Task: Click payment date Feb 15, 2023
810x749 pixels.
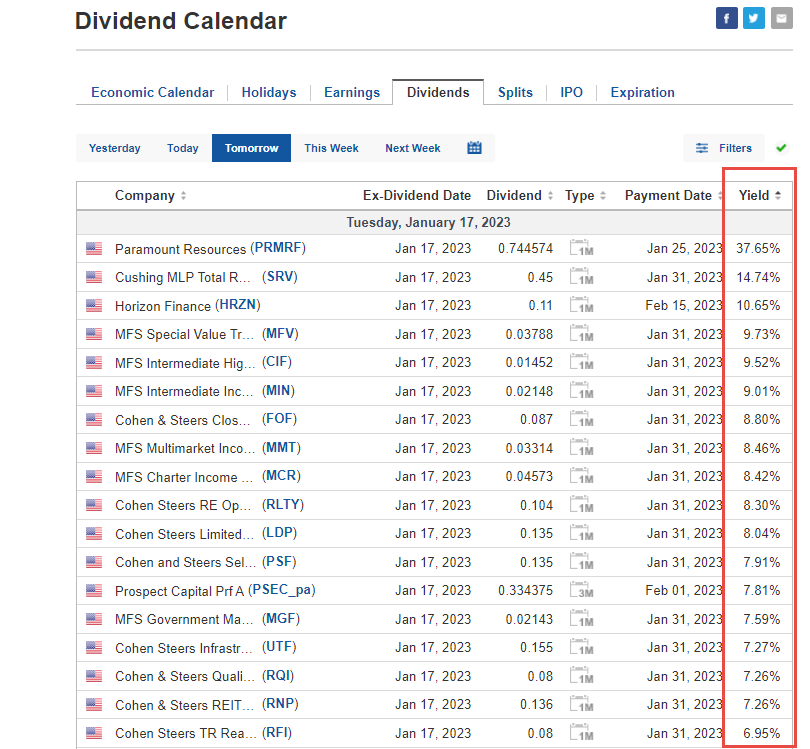Action: (x=683, y=305)
